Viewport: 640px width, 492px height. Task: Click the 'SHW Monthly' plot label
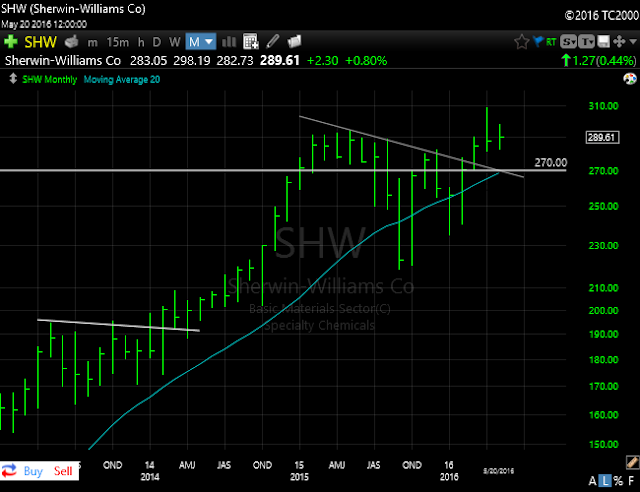coord(49,80)
